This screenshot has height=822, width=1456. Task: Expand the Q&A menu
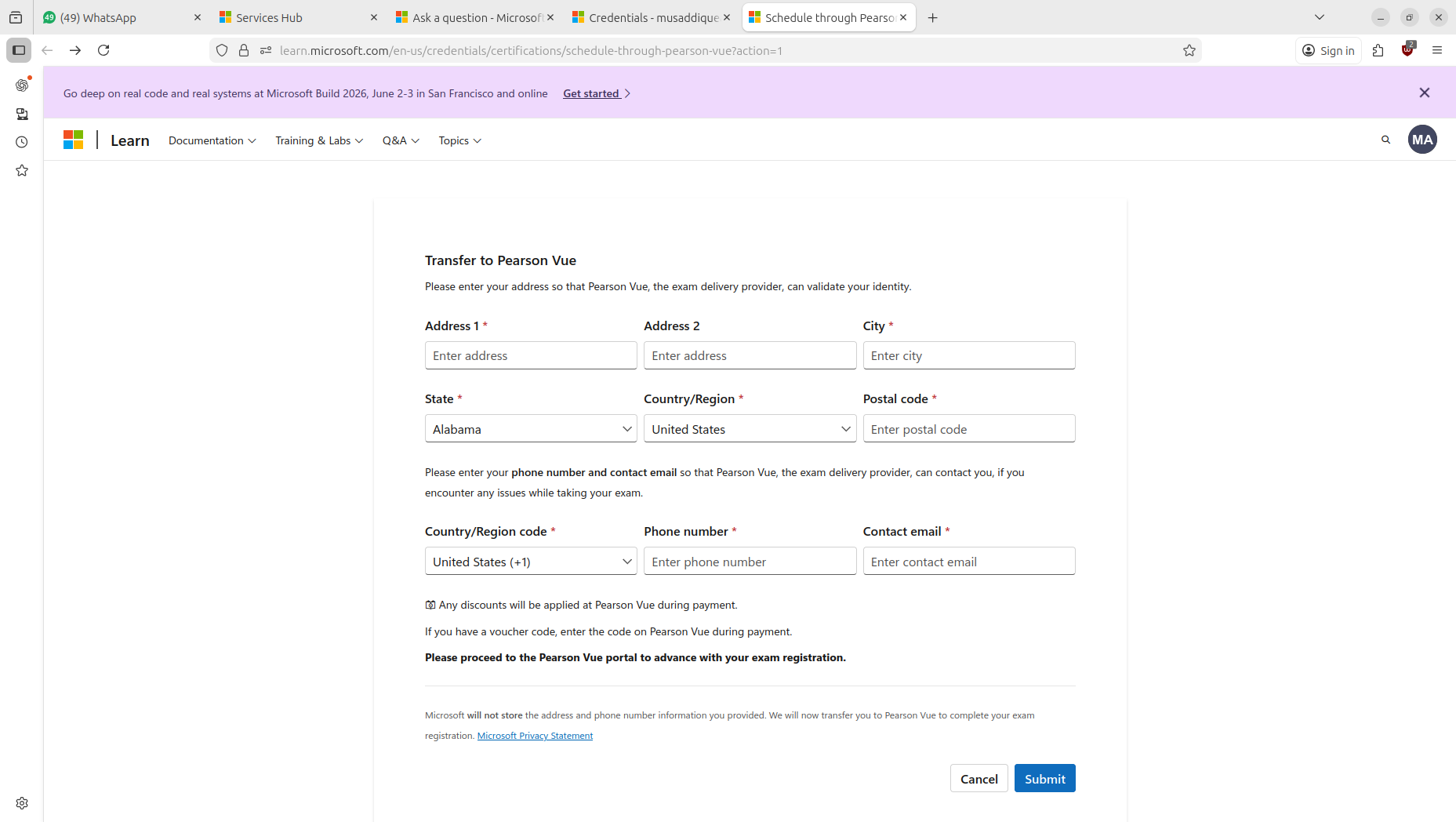pyautogui.click(x=401, y=140)
